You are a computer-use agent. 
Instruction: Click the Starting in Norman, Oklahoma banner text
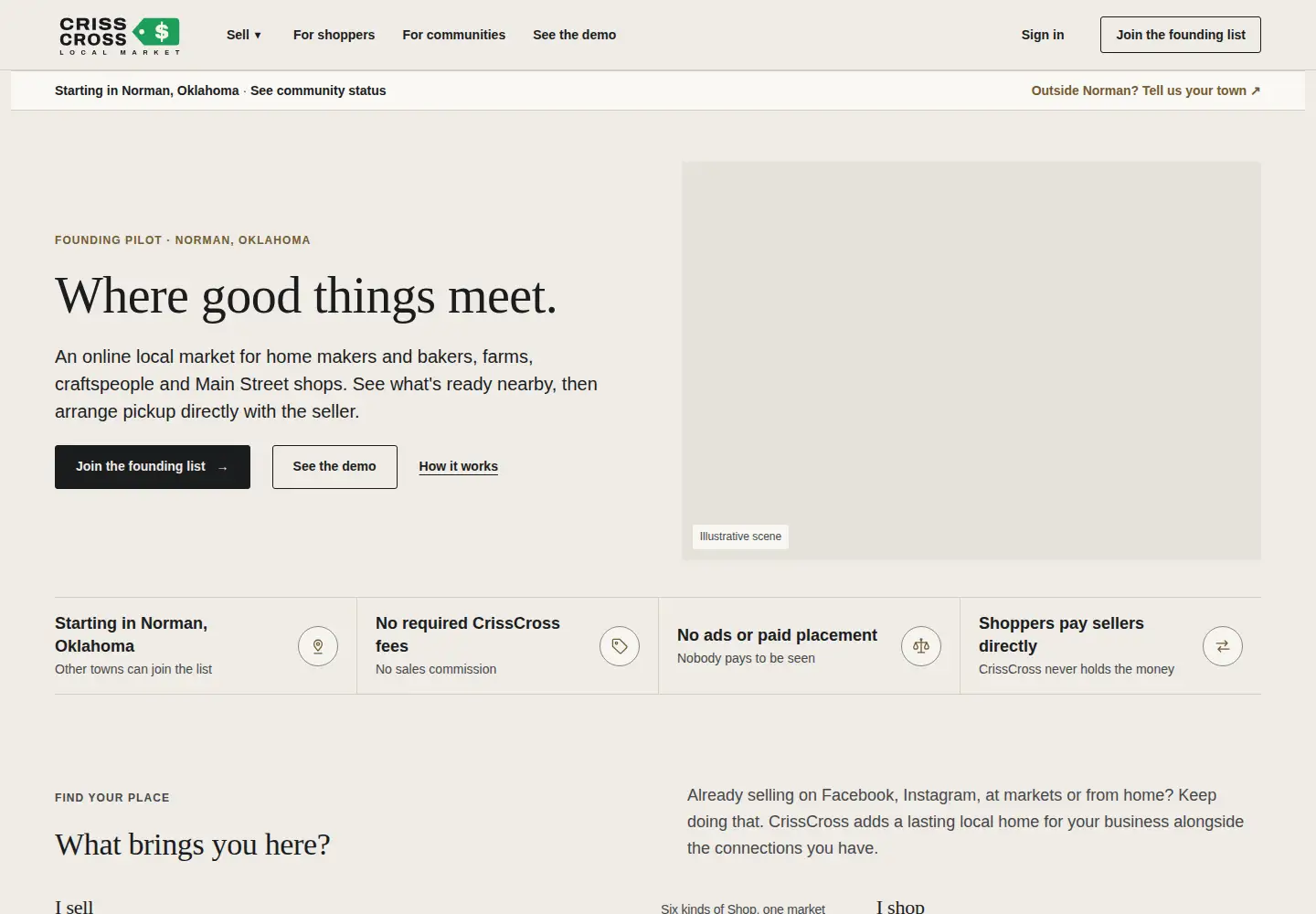(x=147, y=90)
